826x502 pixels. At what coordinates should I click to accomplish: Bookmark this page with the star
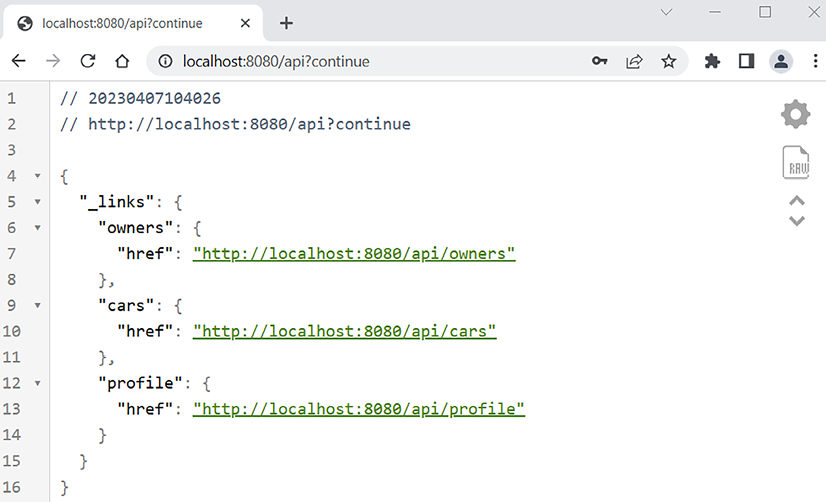point(668,61)
